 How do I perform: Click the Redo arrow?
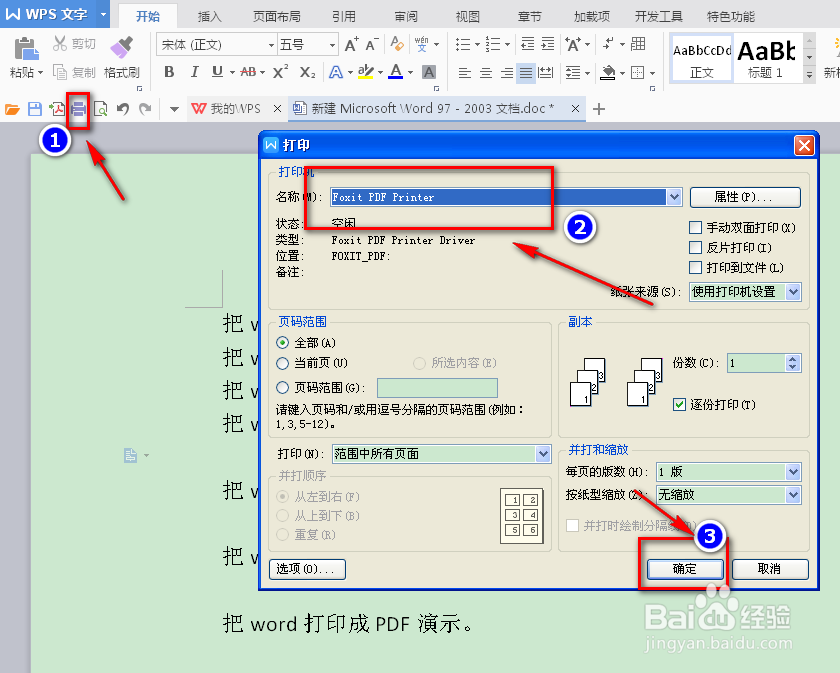[x=145, y=109]
